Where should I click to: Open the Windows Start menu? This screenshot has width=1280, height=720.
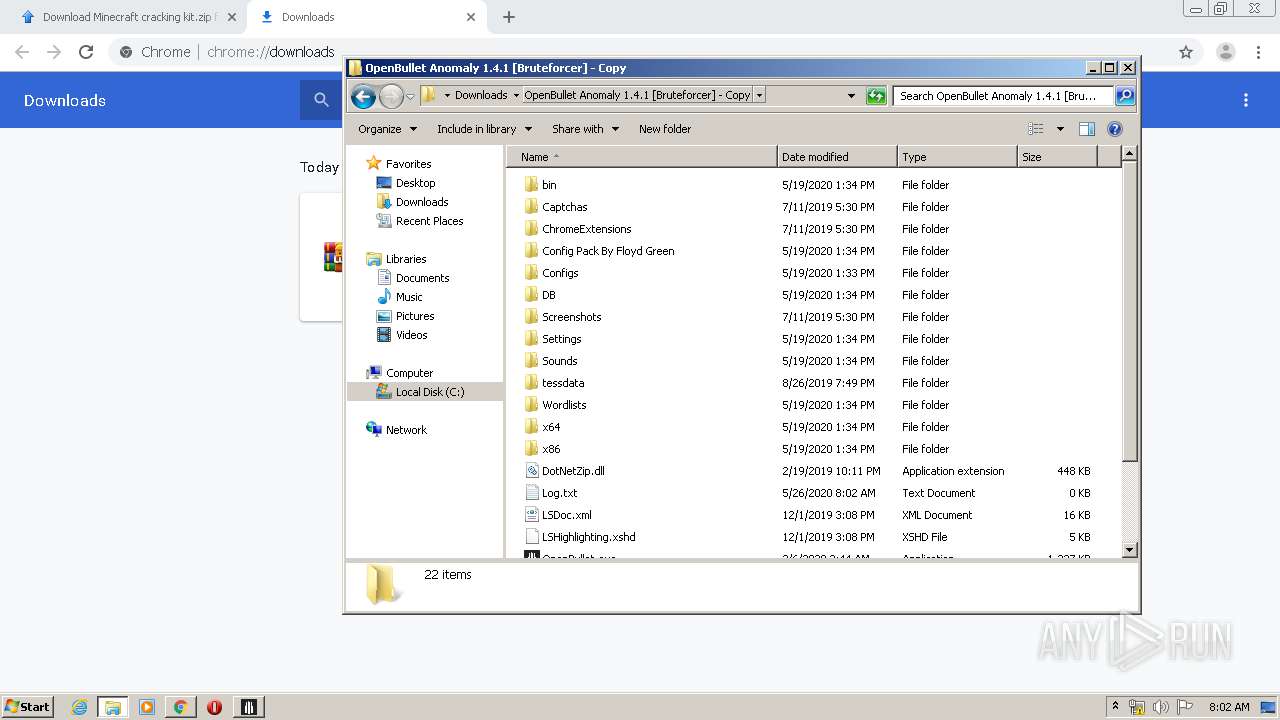click(27, 707)
